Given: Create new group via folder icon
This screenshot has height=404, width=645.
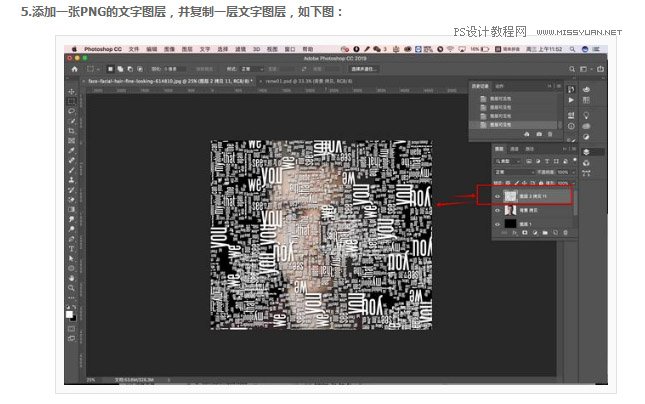Looking at the screenshot, I should tap(545, 233).
